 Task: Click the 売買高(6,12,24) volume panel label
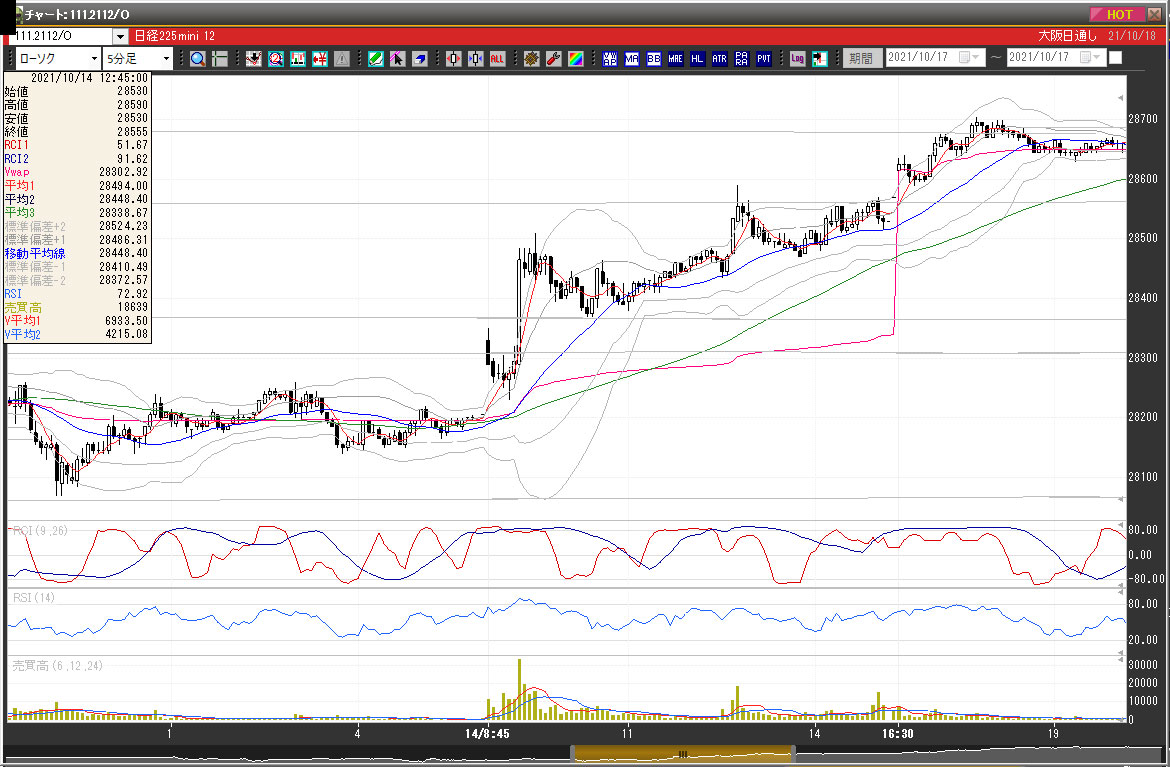(57, 666)
